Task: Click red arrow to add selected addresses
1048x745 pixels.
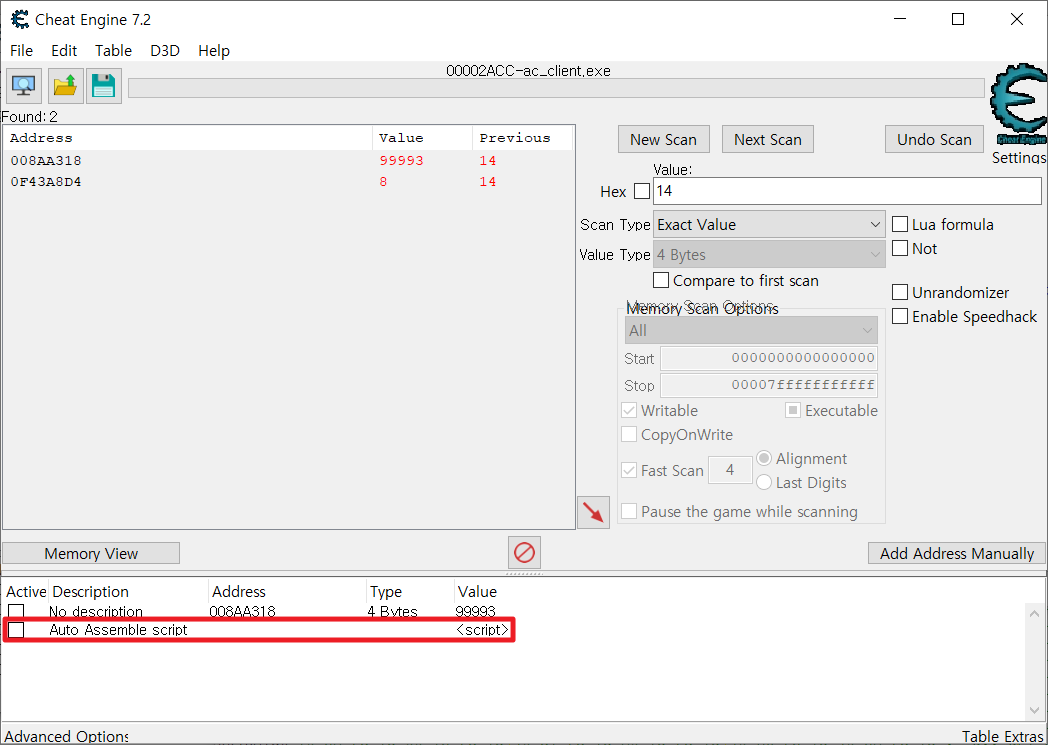Action: 593,512
